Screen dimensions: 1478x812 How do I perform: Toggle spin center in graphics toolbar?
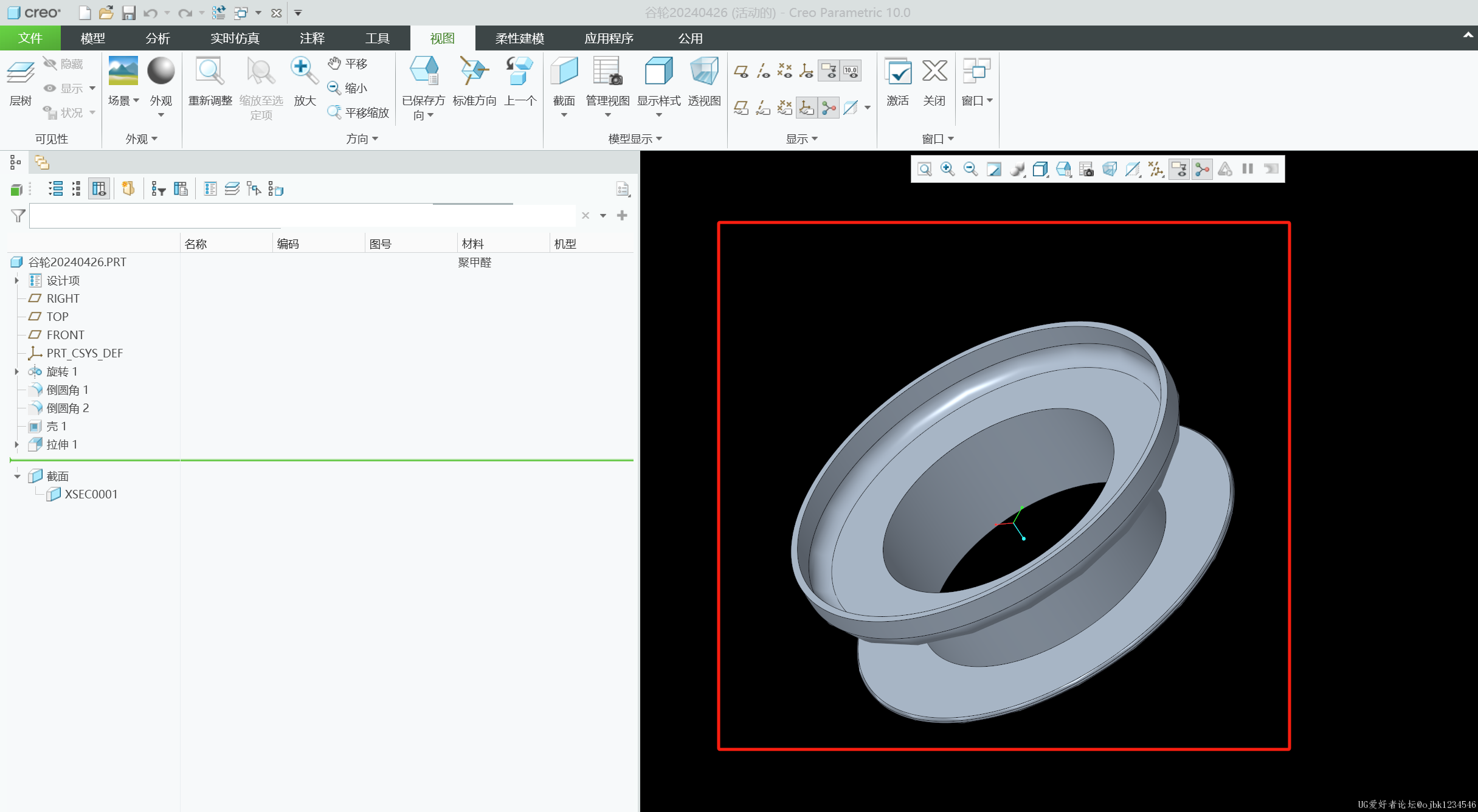[x=1202, y=169]
